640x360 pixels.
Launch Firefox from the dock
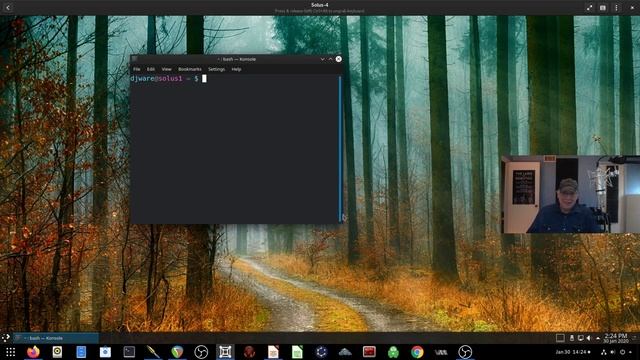[33, 352]
